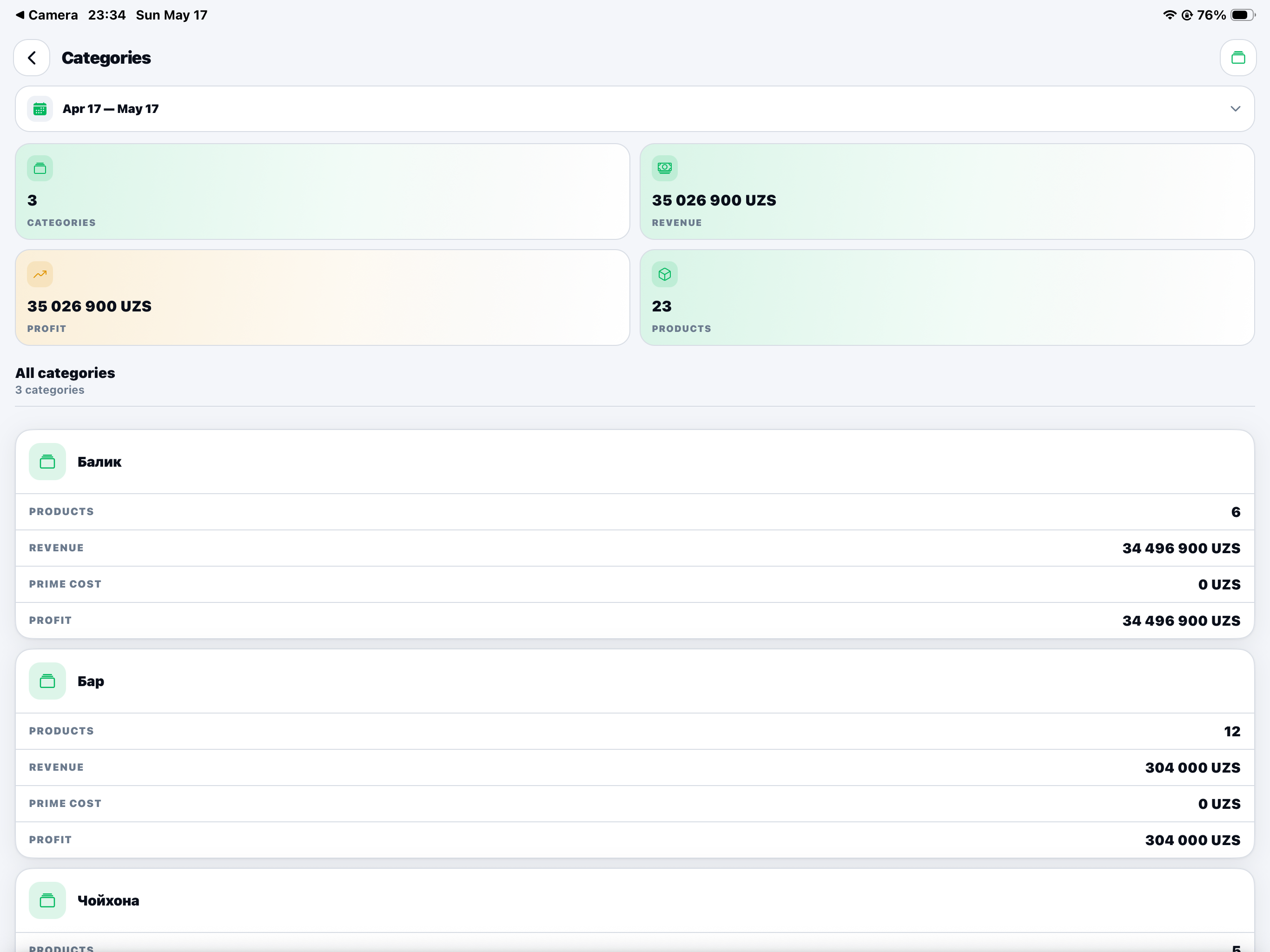Open the 3 Categories summary card
Image resolution: width=1270 pixels, height=952 pixels.
322,192
